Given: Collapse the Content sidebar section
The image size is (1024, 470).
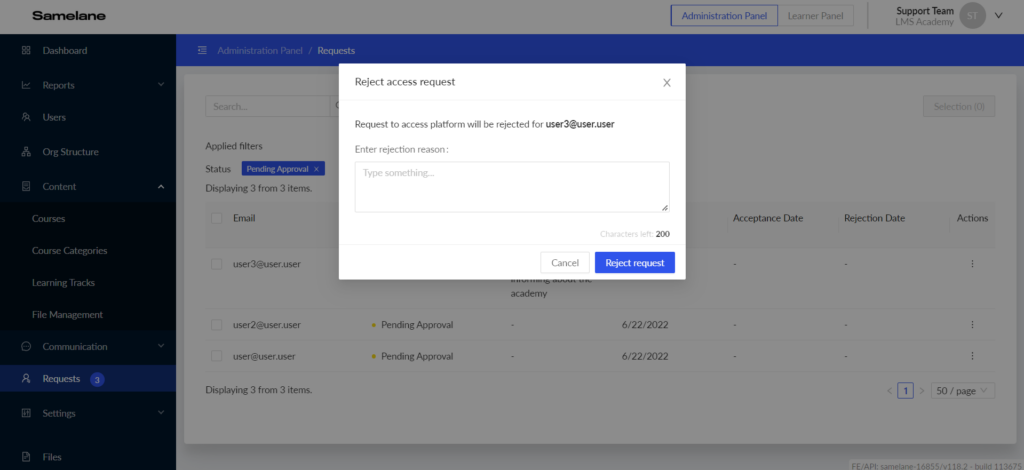Looking at the screenshot, I should pos(160,186).
